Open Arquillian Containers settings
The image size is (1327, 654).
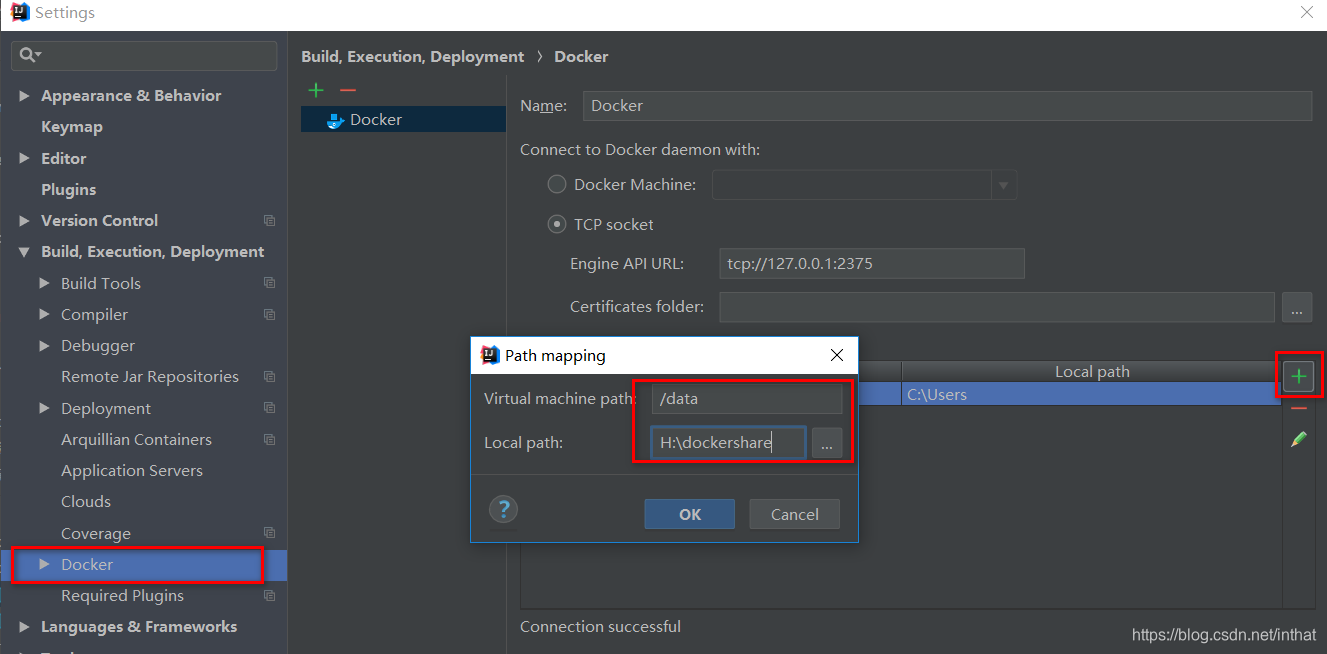(136, 439)
